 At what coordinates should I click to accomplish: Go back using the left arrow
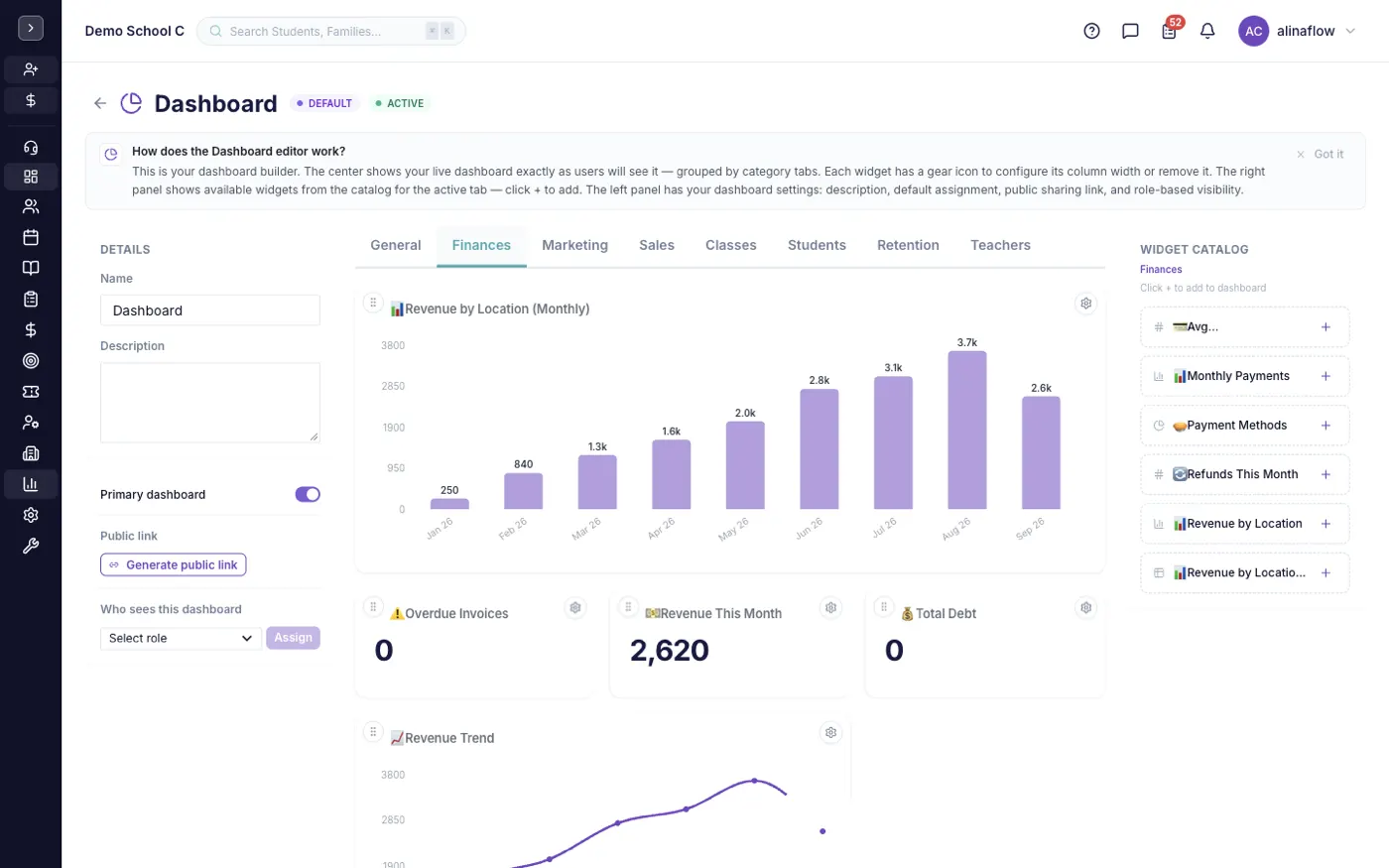(x=100, y=103)
